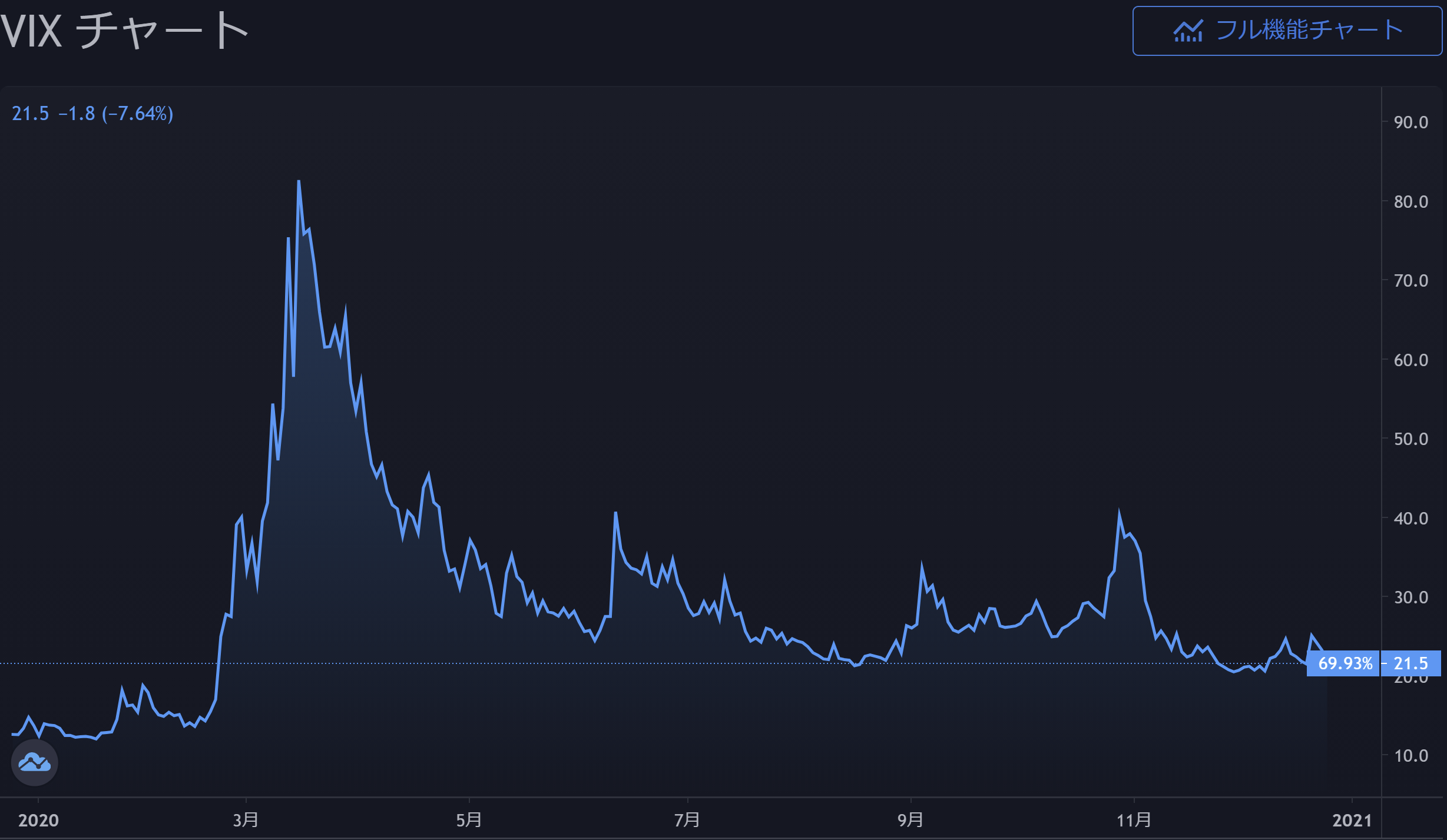Viewport: 1447px width, 840px height.
Task: Click the 90.0 price axis label
Action: pyautogui.click(x=1410, y=122)
